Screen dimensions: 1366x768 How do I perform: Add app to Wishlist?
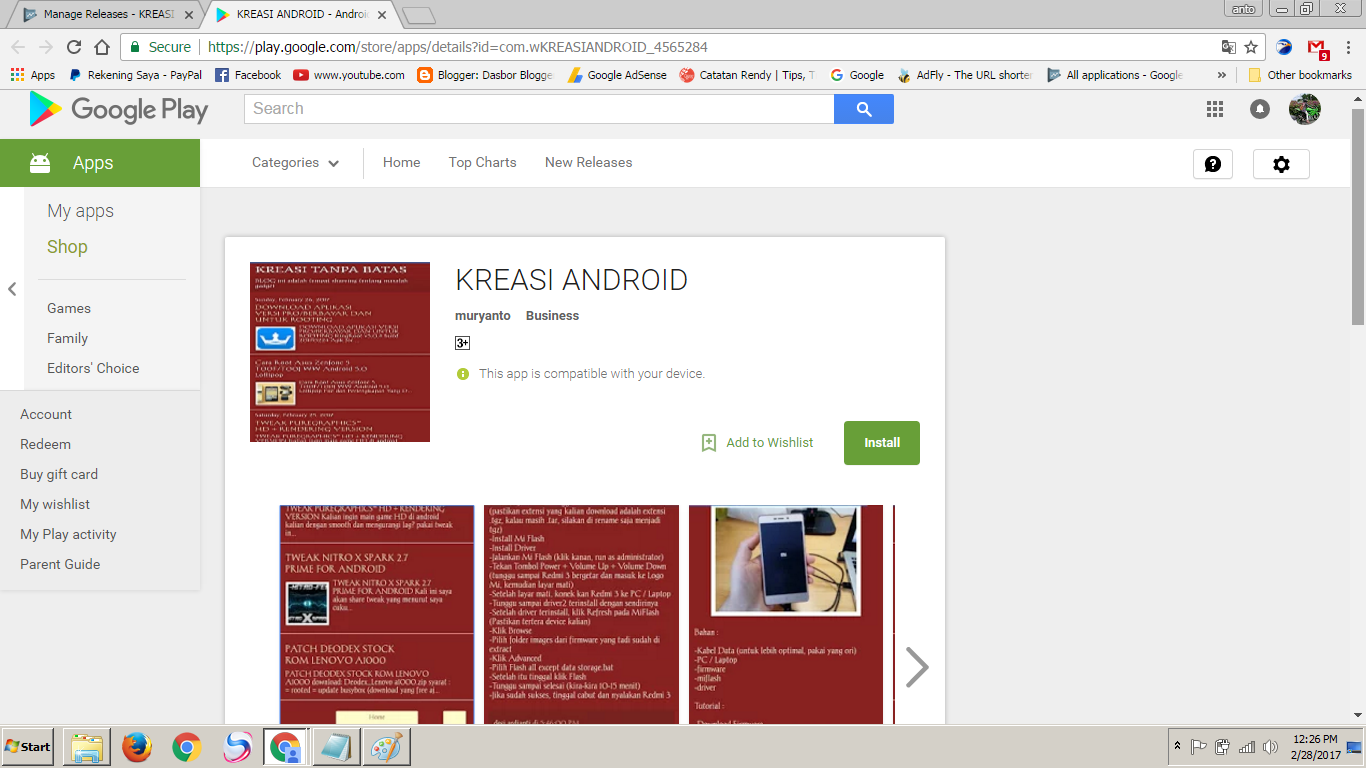(x=757, y=443)
